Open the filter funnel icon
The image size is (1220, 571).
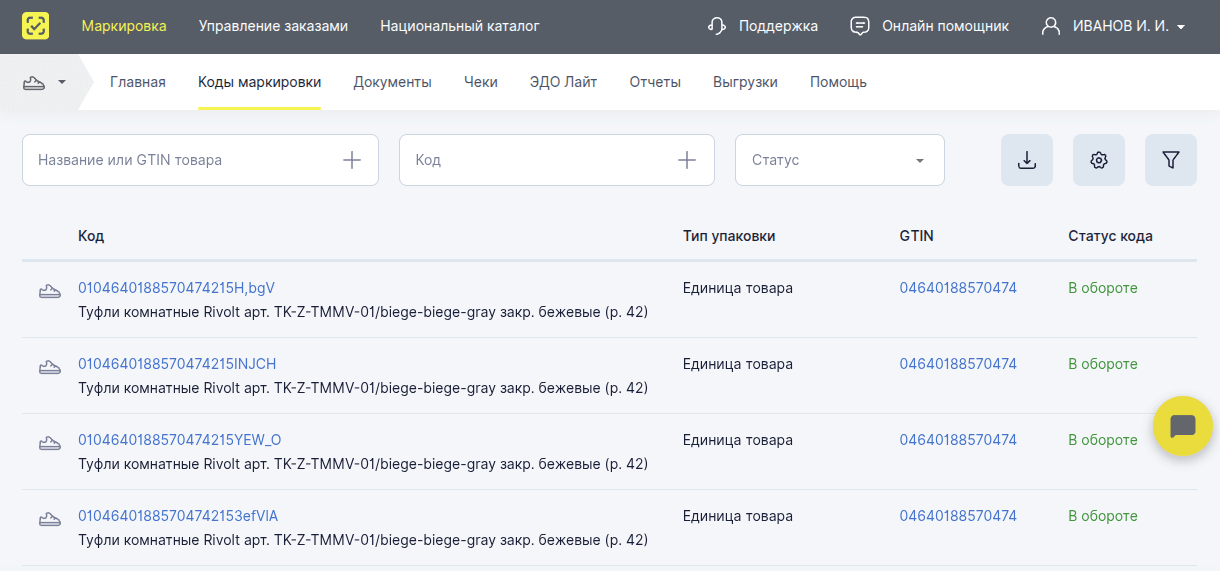click(x=1170, y=160)
